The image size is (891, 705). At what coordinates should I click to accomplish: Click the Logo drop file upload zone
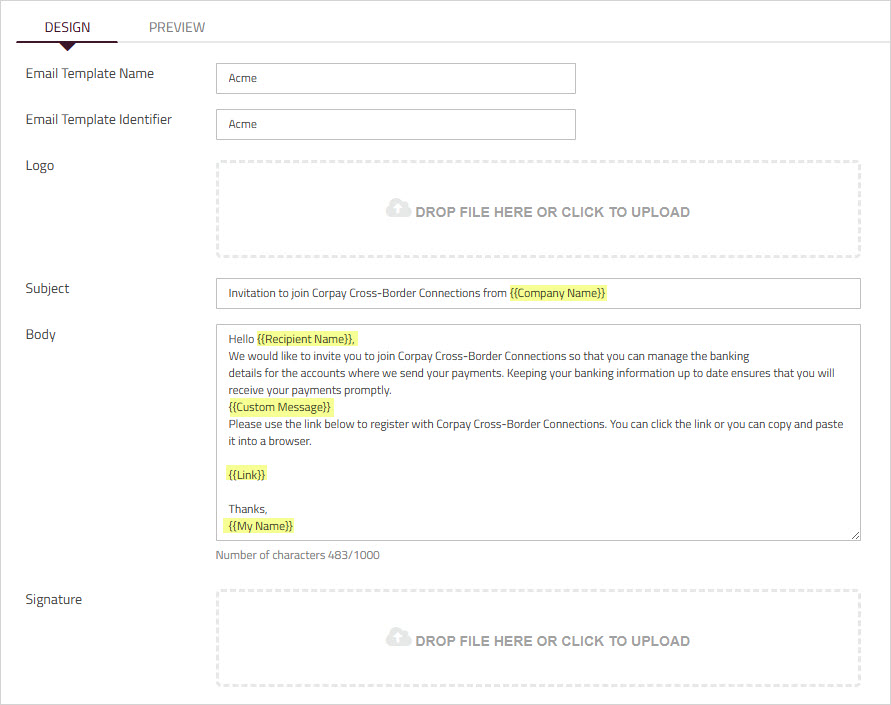pos(537,208)
